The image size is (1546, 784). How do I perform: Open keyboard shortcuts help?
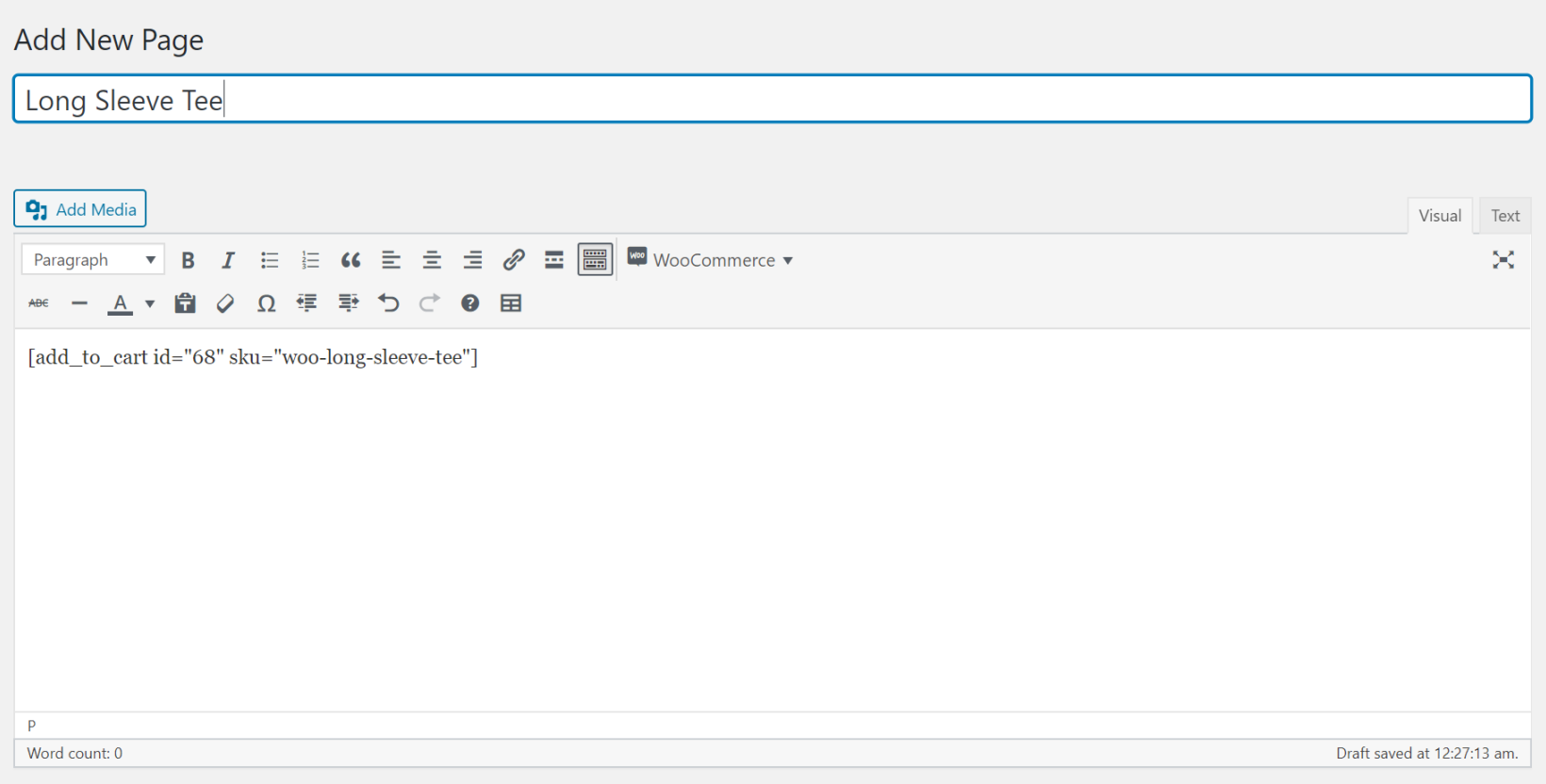[x=470, y=303]
